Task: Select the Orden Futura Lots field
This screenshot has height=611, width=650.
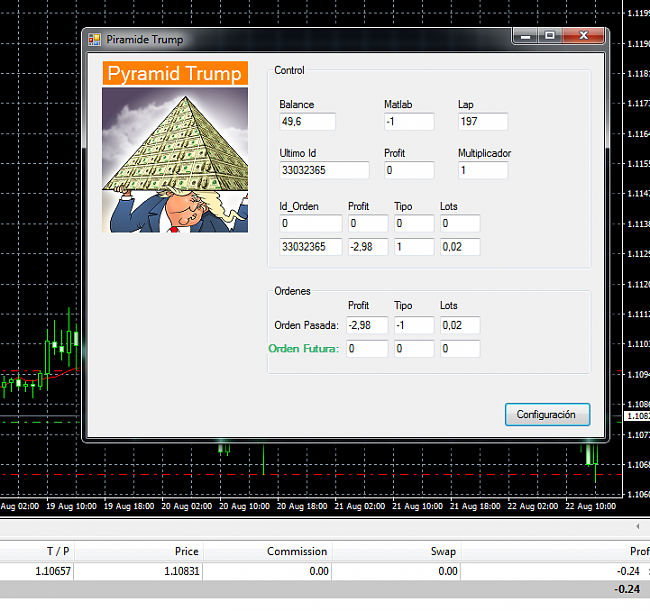Action: coord(460,349)
